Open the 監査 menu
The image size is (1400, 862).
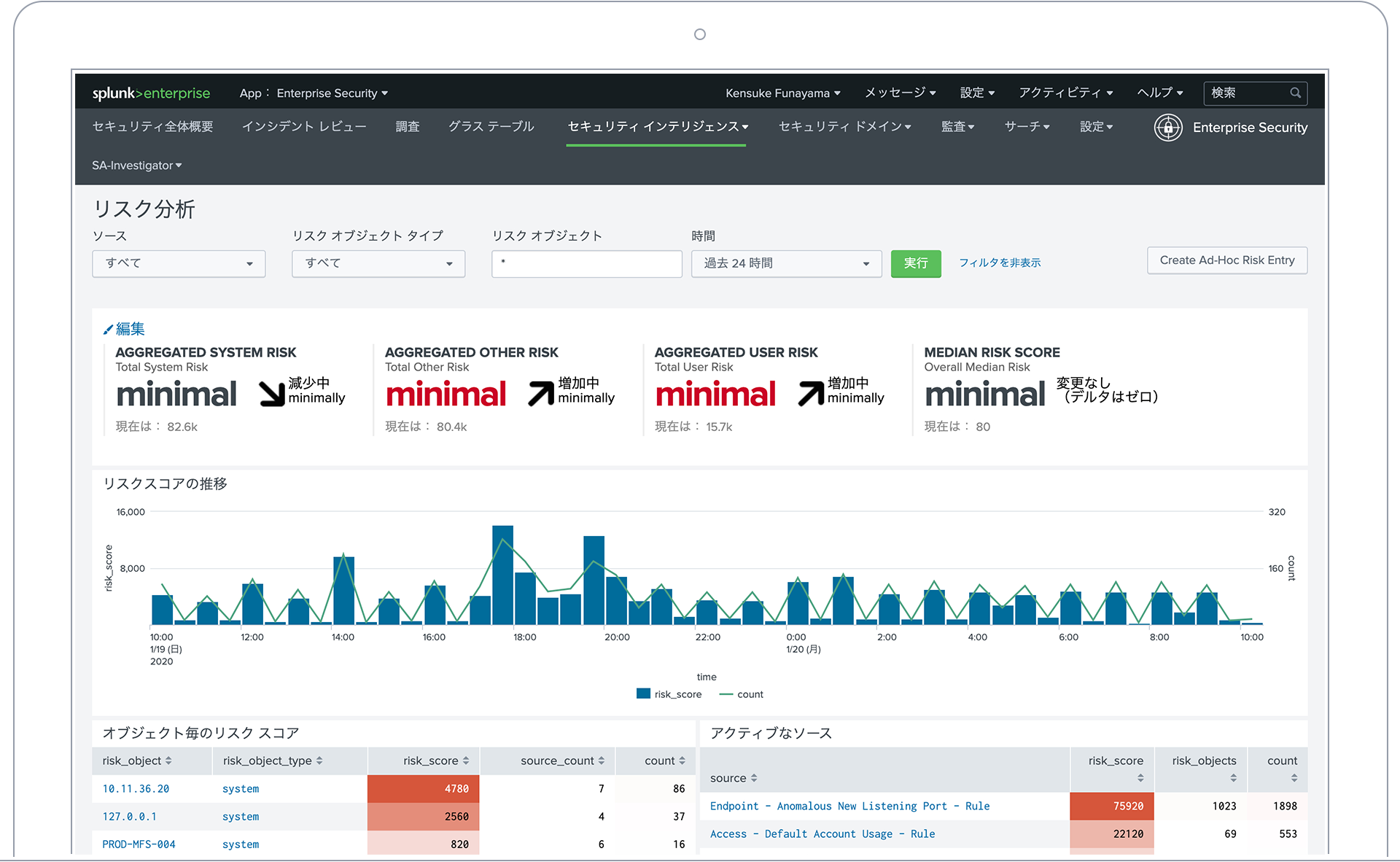click(957, 127)
